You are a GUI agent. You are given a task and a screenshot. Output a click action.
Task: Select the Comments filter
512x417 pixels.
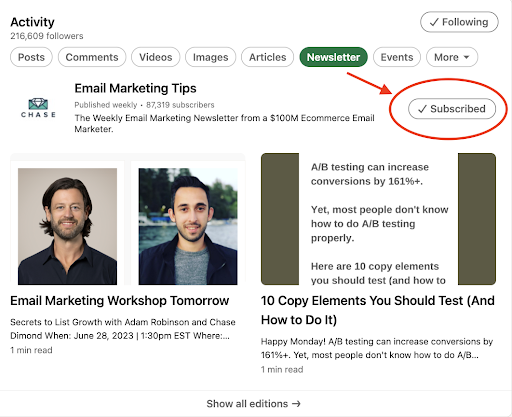click(x=92, y=57)
